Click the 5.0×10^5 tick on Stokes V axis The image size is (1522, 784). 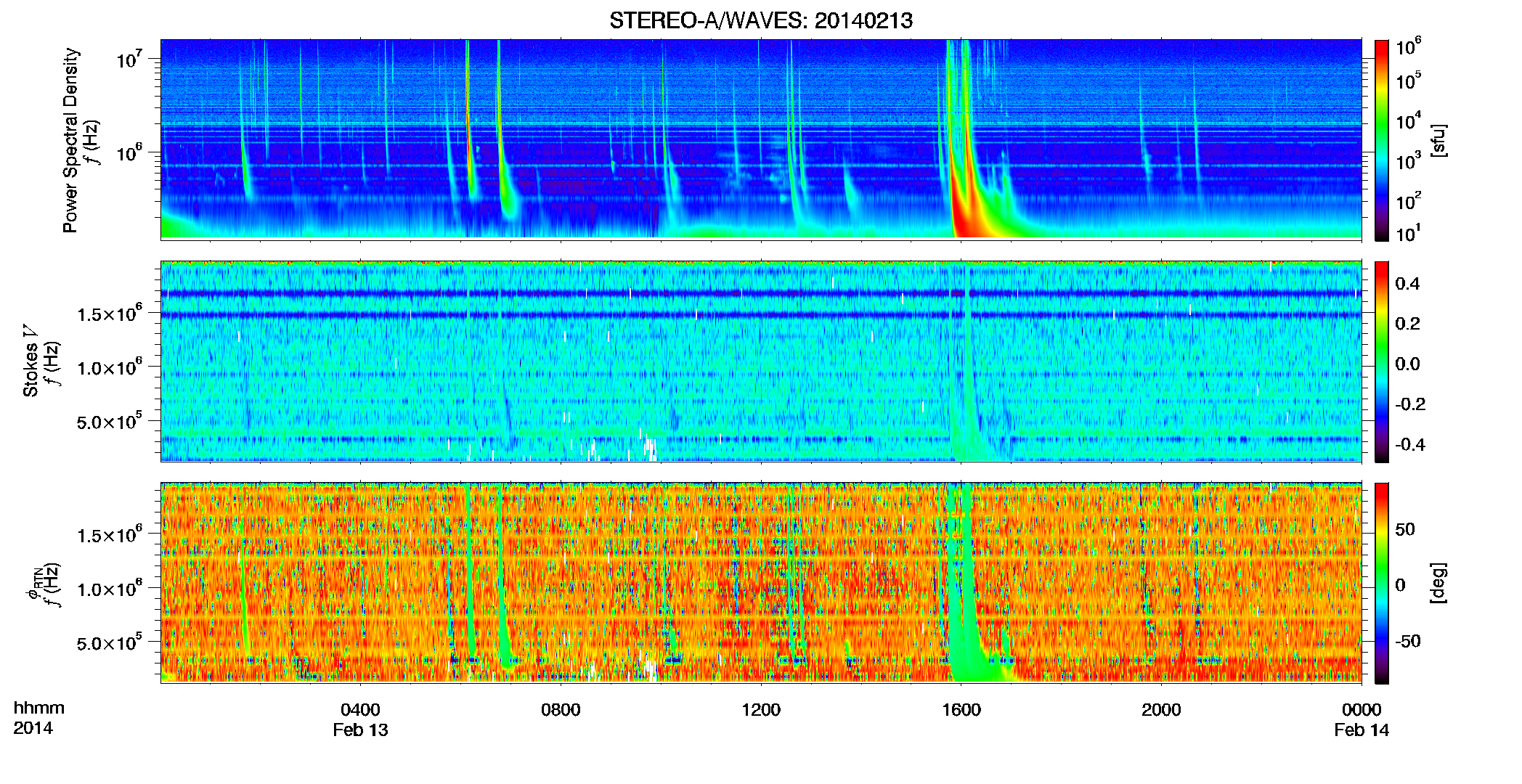point(109,421)
